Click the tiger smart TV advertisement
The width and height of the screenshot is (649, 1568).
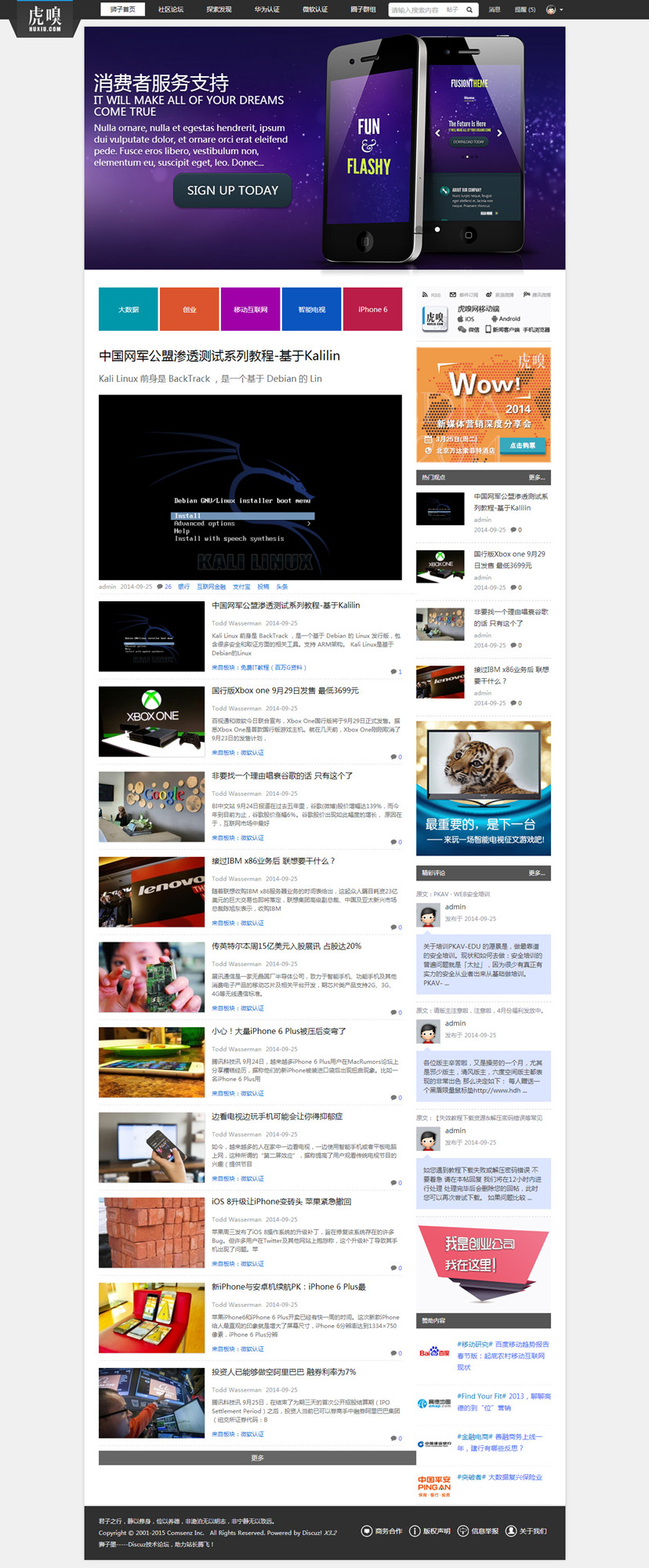tap(484, 789)
